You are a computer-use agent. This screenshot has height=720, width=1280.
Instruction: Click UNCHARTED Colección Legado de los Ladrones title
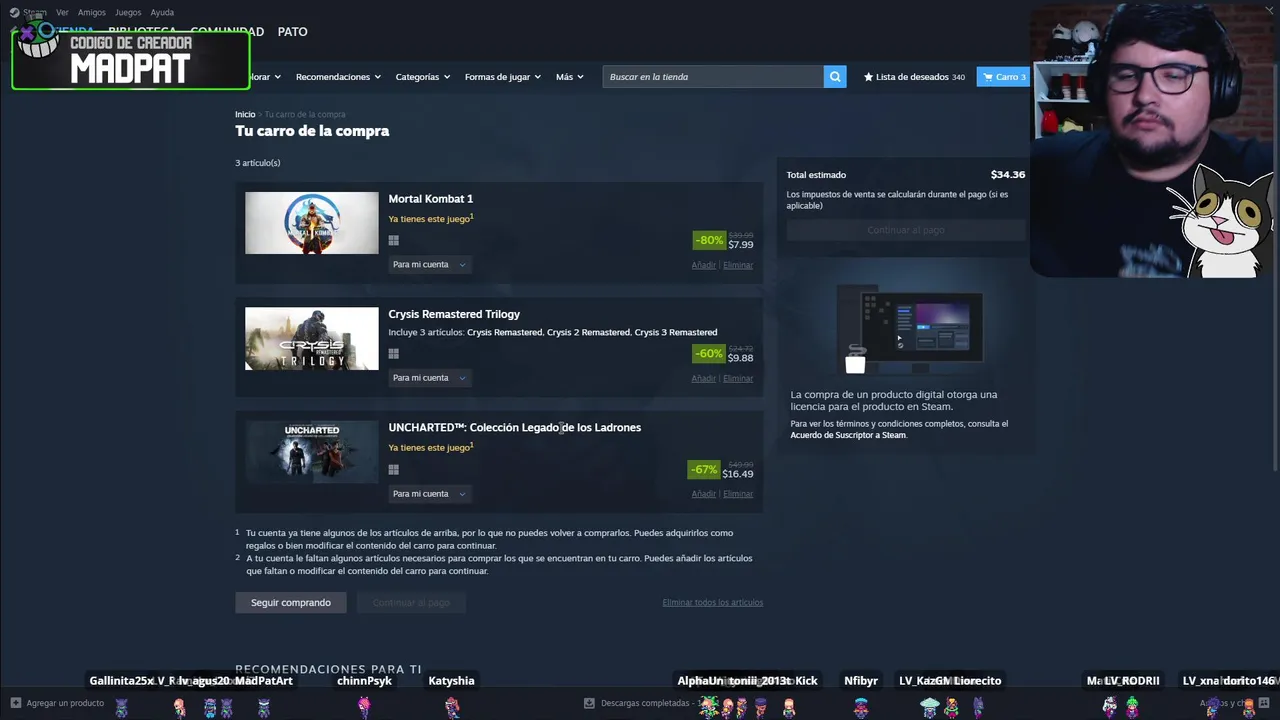515,428
